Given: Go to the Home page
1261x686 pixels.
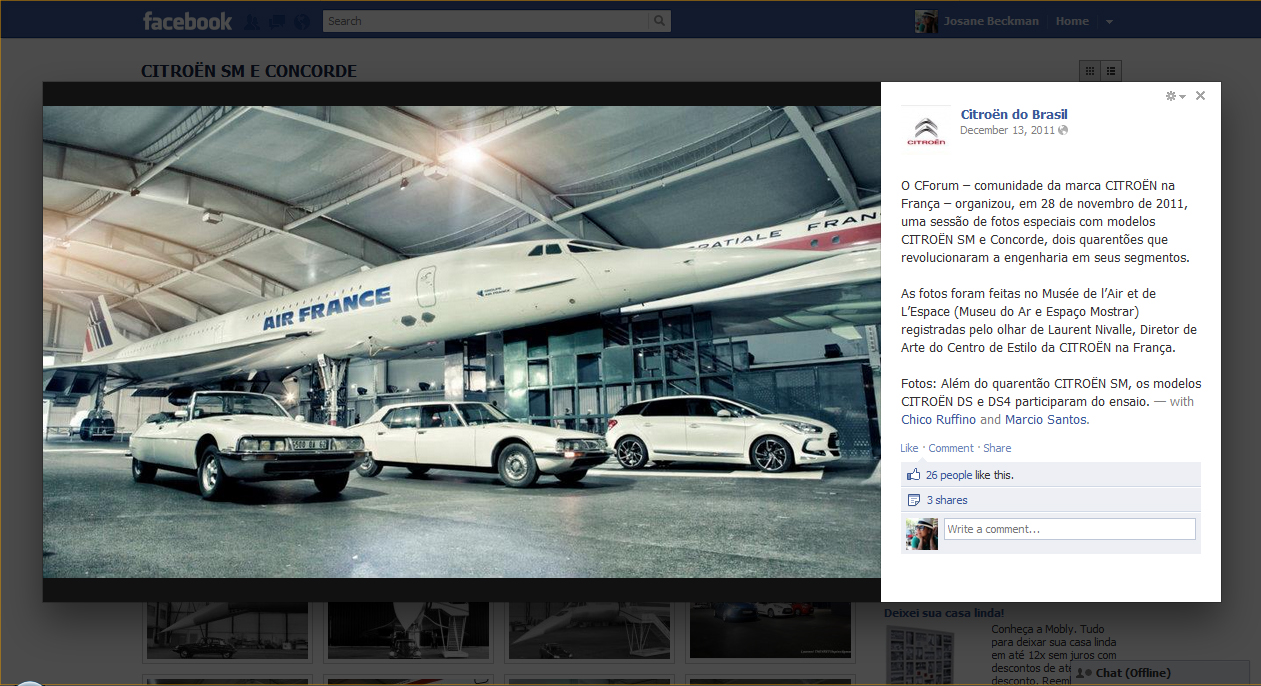Looking at the screenshot, I should pos(1072,21).
